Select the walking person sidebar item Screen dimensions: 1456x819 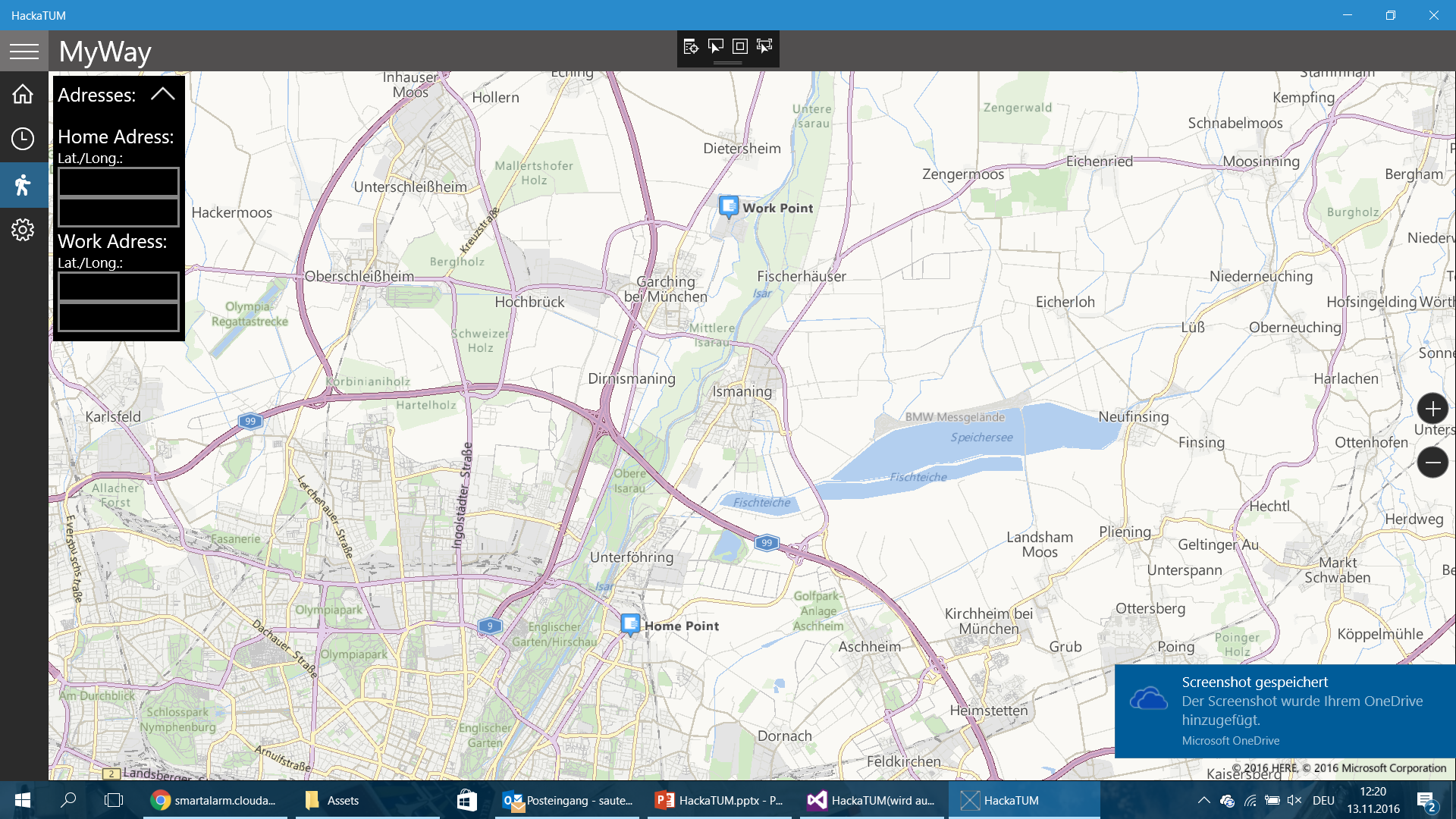click(x=23, y=185)
